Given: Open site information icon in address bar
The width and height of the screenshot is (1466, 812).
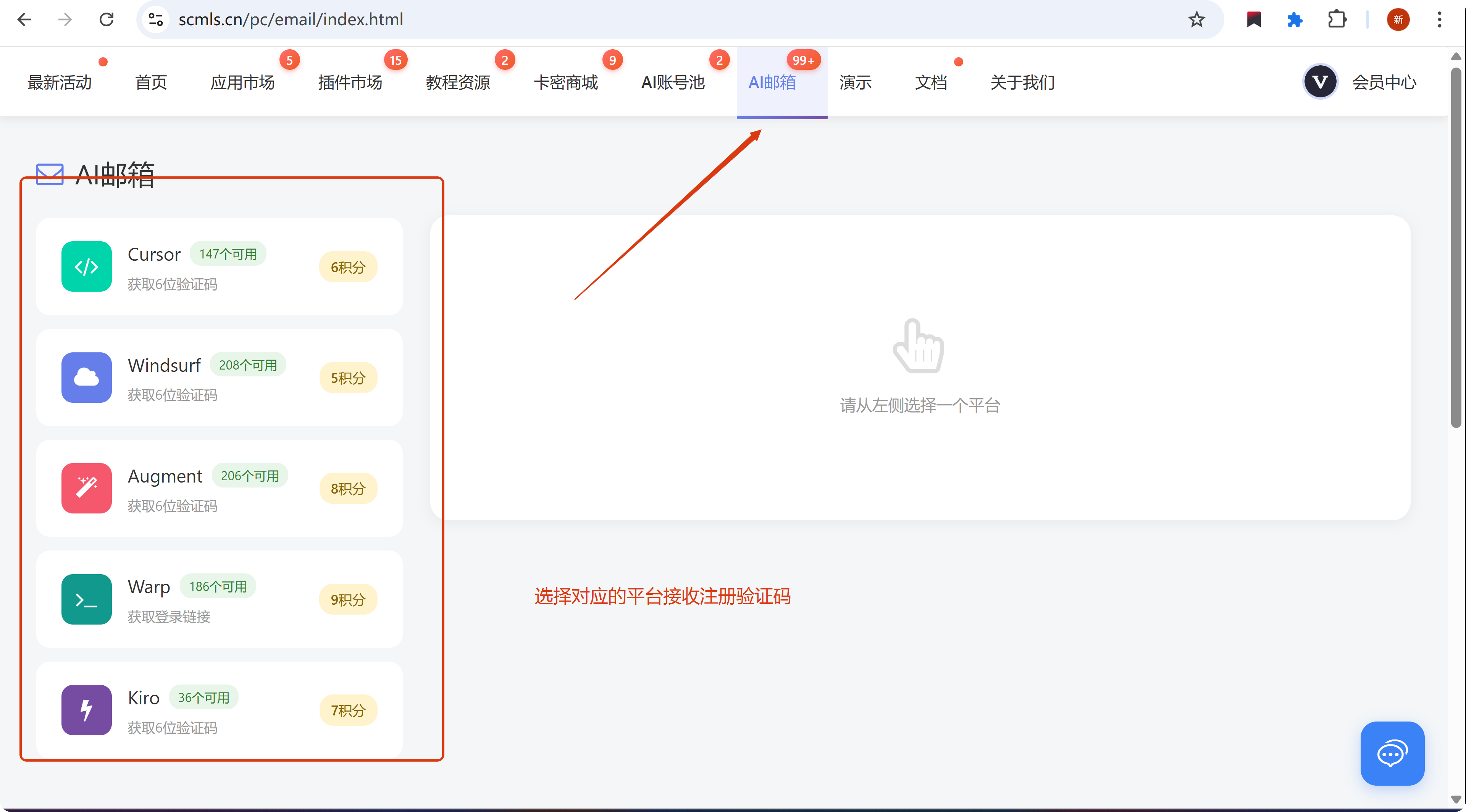Looking at the screenshot, I should pyautogui.click(x=155, y=19).
